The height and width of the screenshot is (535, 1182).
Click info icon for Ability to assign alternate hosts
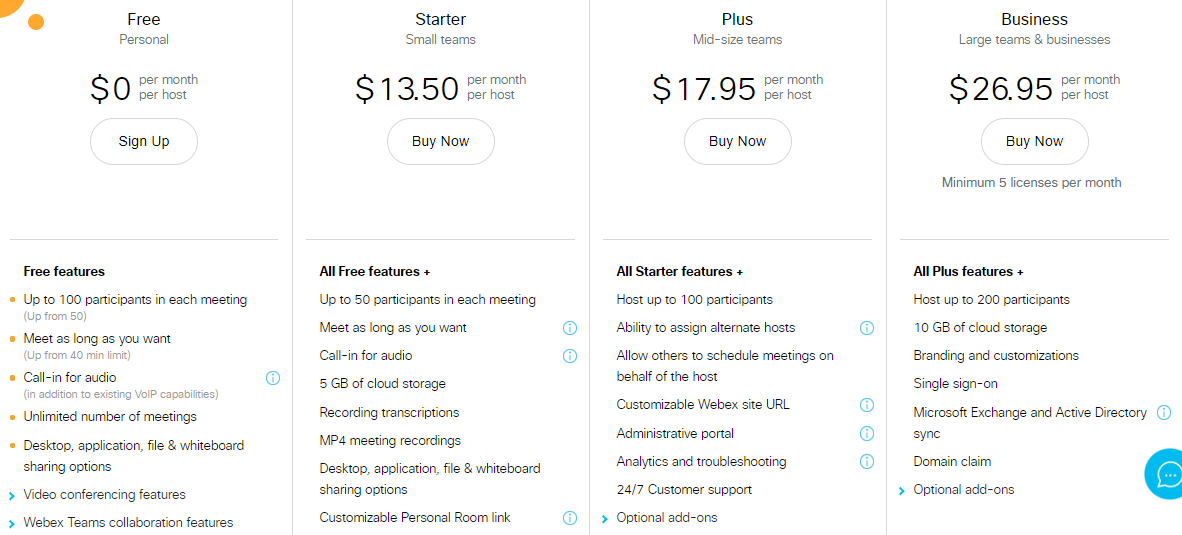[x=867, y=328]
